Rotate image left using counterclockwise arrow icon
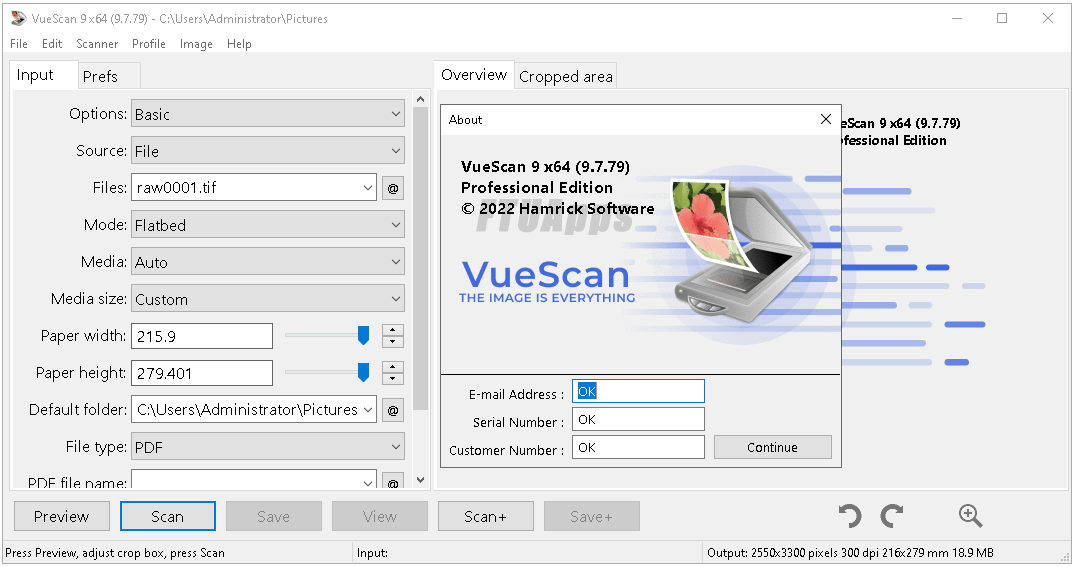Image resolution: width=1074 pixels, height=567 pixels. [x=850, y=516]
